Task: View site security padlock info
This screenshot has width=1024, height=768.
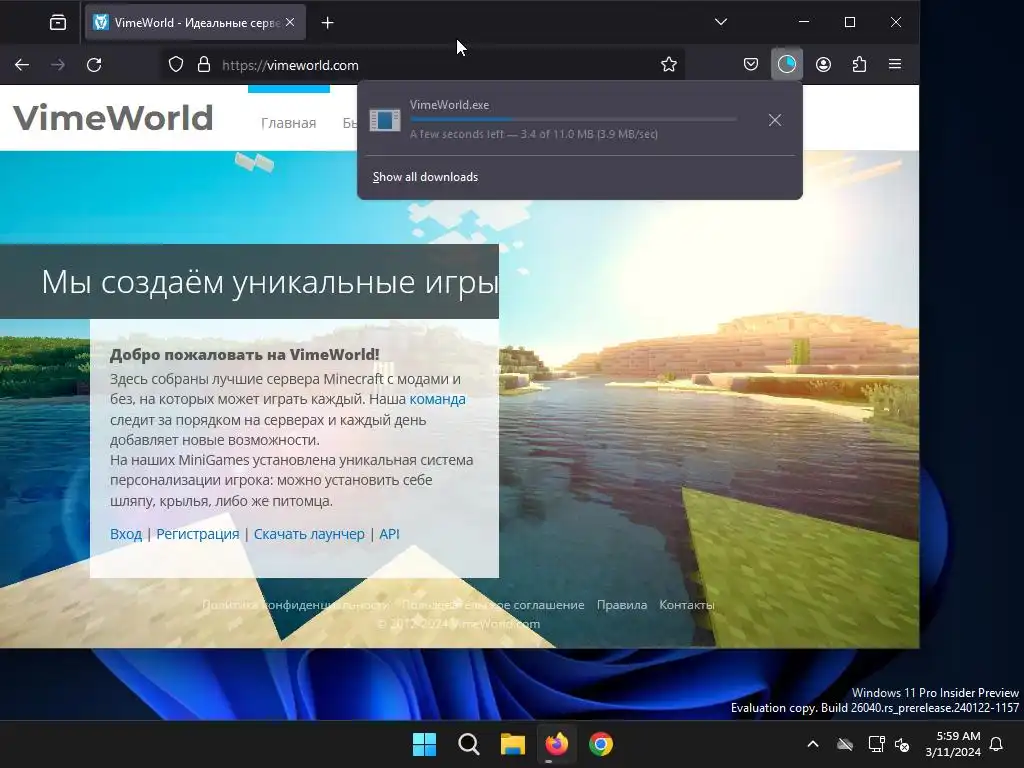Action: pos(204,65)
